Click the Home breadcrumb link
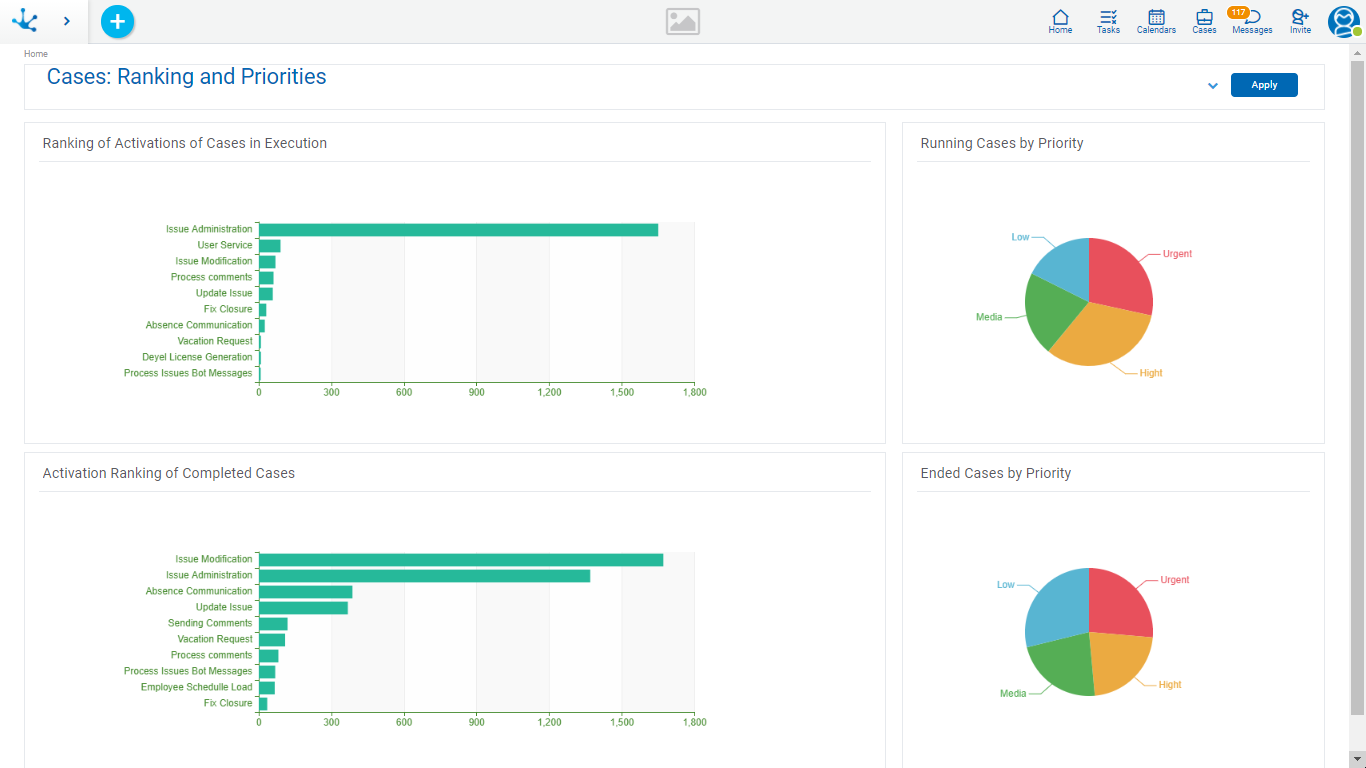Screen dimensions: 1366x768 36,54
